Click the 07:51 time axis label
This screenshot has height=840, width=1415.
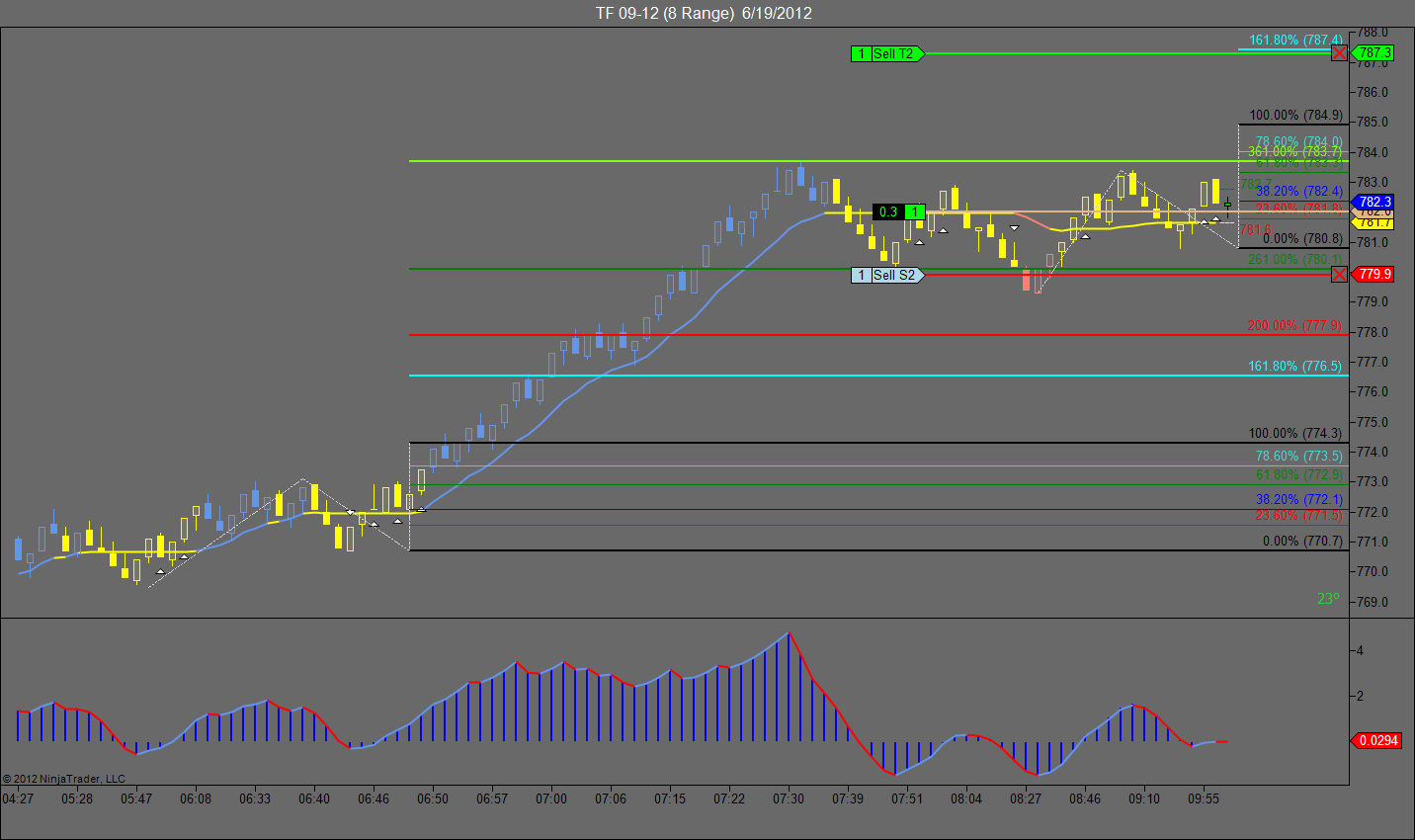click(x=907, y=798)
